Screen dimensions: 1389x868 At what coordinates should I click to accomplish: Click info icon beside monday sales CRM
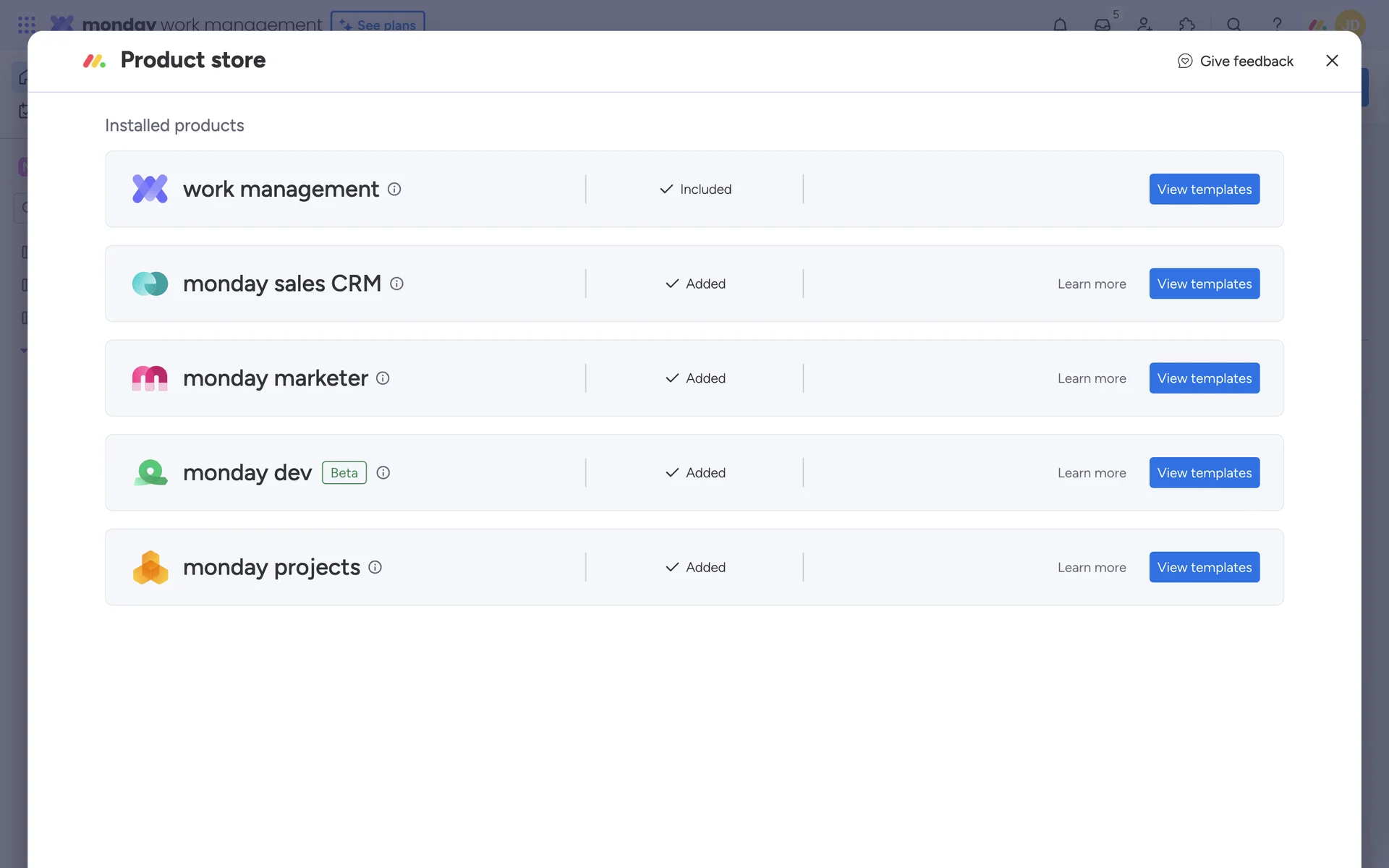click(x=396, y=284)
